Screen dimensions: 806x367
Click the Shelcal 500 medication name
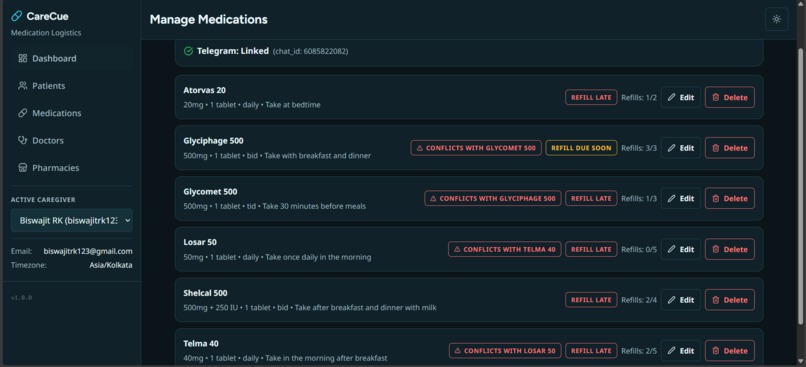(205, 293)
